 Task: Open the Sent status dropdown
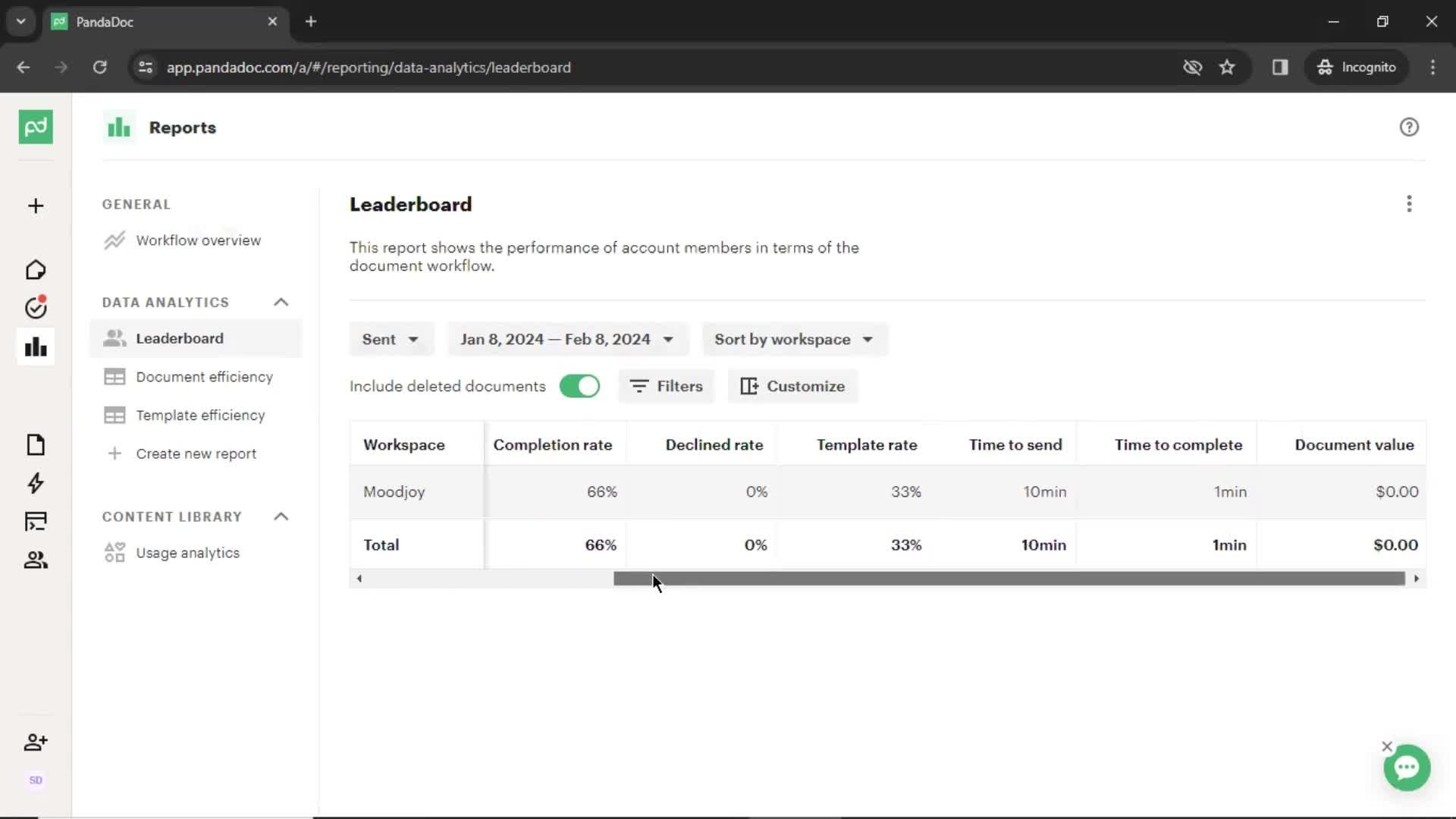tap(391, 339)
